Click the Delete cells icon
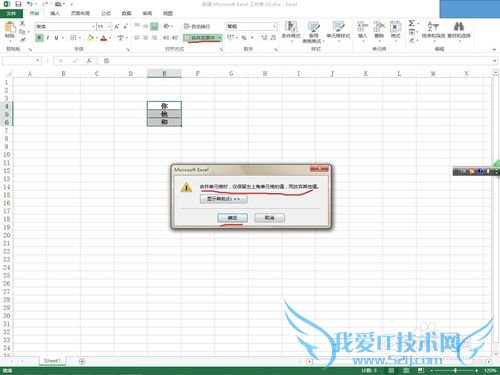Viewport: 500px width, 375px height. (x=379, y=27)
